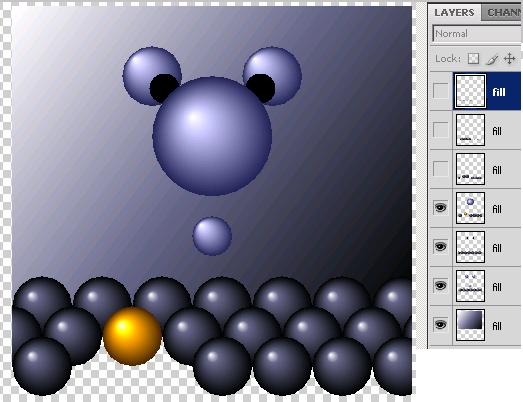Select the gradient layer thumbnail

pyautogui.click(x=470, y=325)
